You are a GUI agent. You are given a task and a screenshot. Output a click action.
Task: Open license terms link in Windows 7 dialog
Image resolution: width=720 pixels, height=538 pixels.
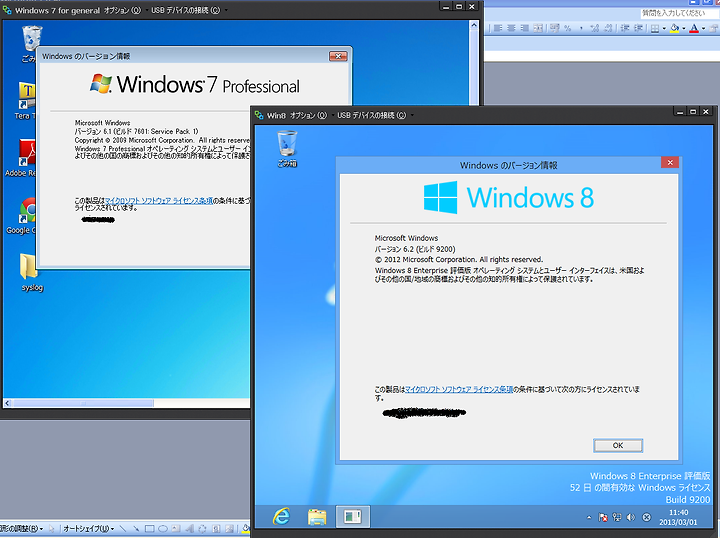click(159, 201)
